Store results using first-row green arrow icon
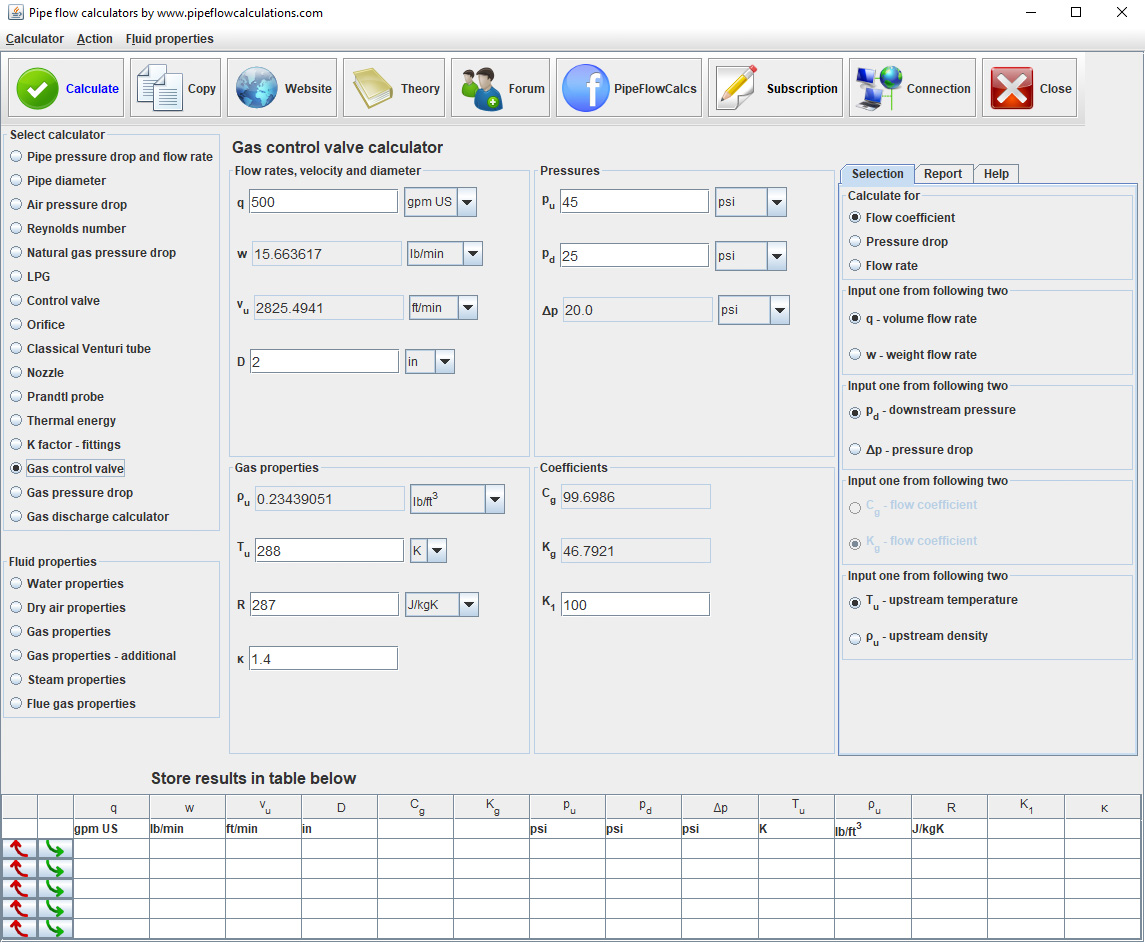The height and width of the screenshot is (943, 1145). pyautogui.click(x=55, y=849)
